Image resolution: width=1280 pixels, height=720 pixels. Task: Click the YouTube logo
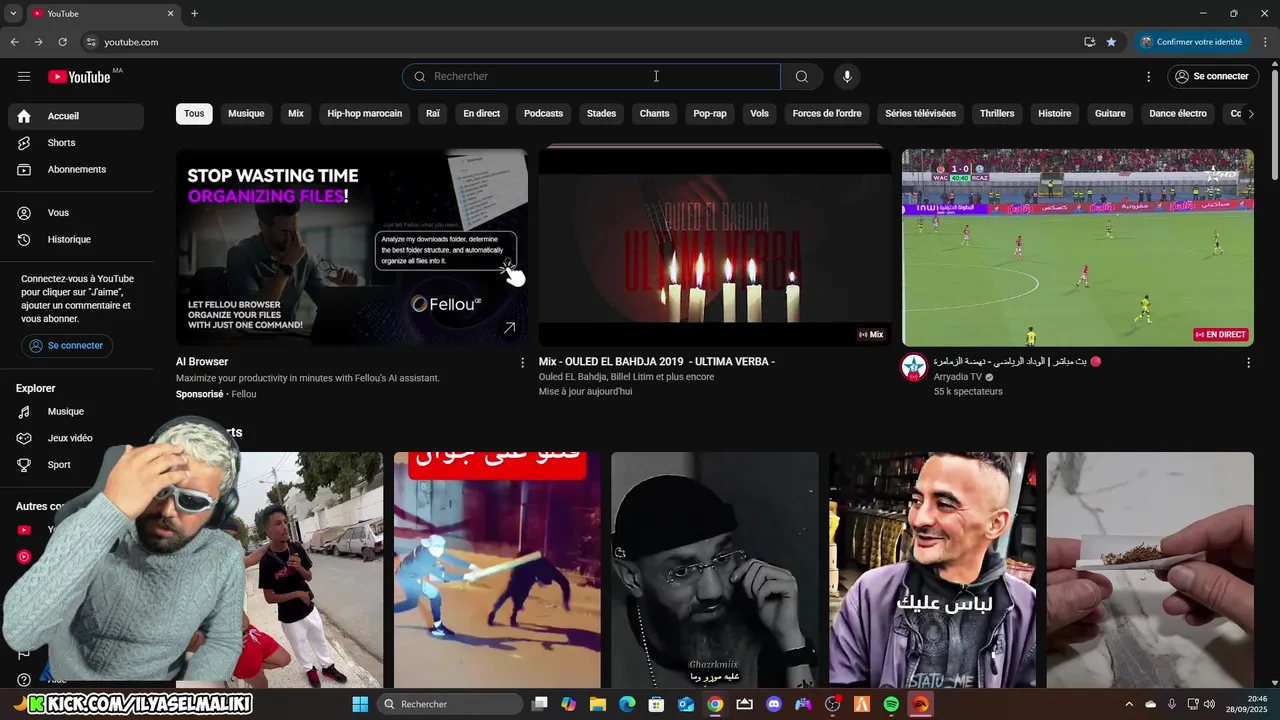pos(79,77)
